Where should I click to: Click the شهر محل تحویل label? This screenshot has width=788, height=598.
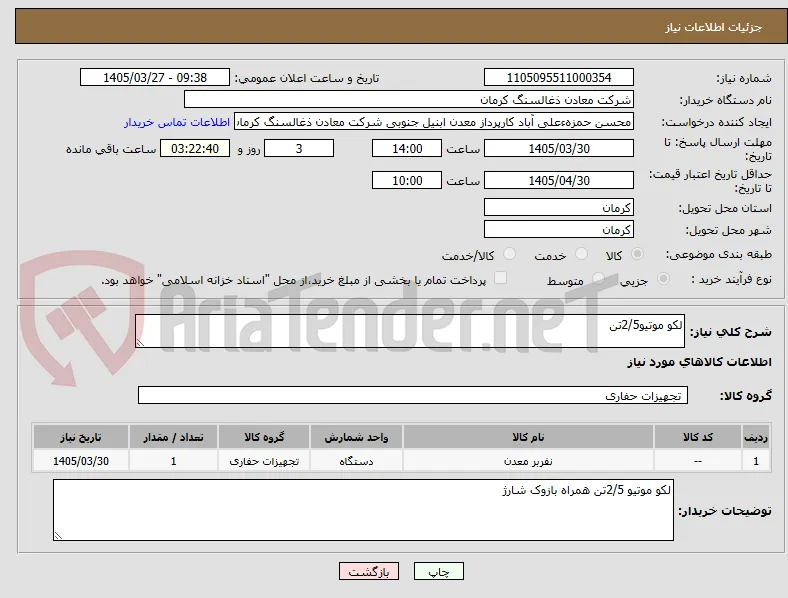coord(729,230)
